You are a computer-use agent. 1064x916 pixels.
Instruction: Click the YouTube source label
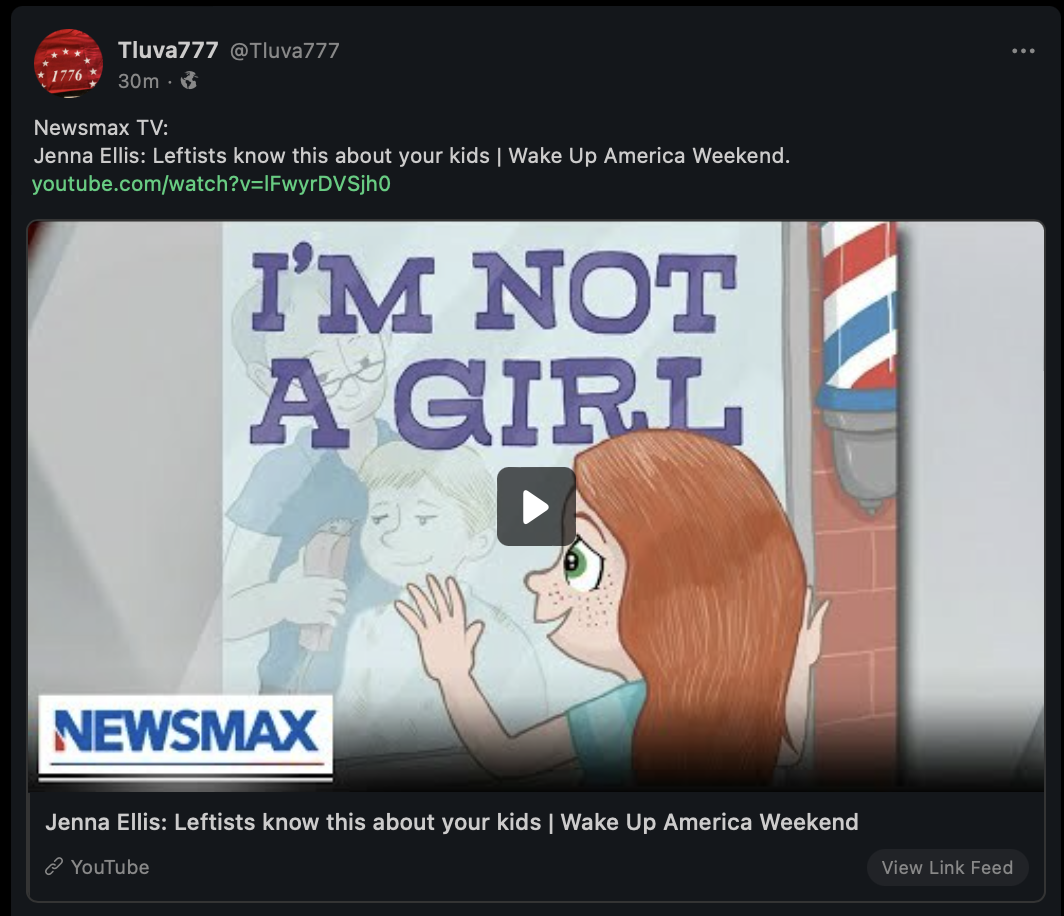pos(110,867)
